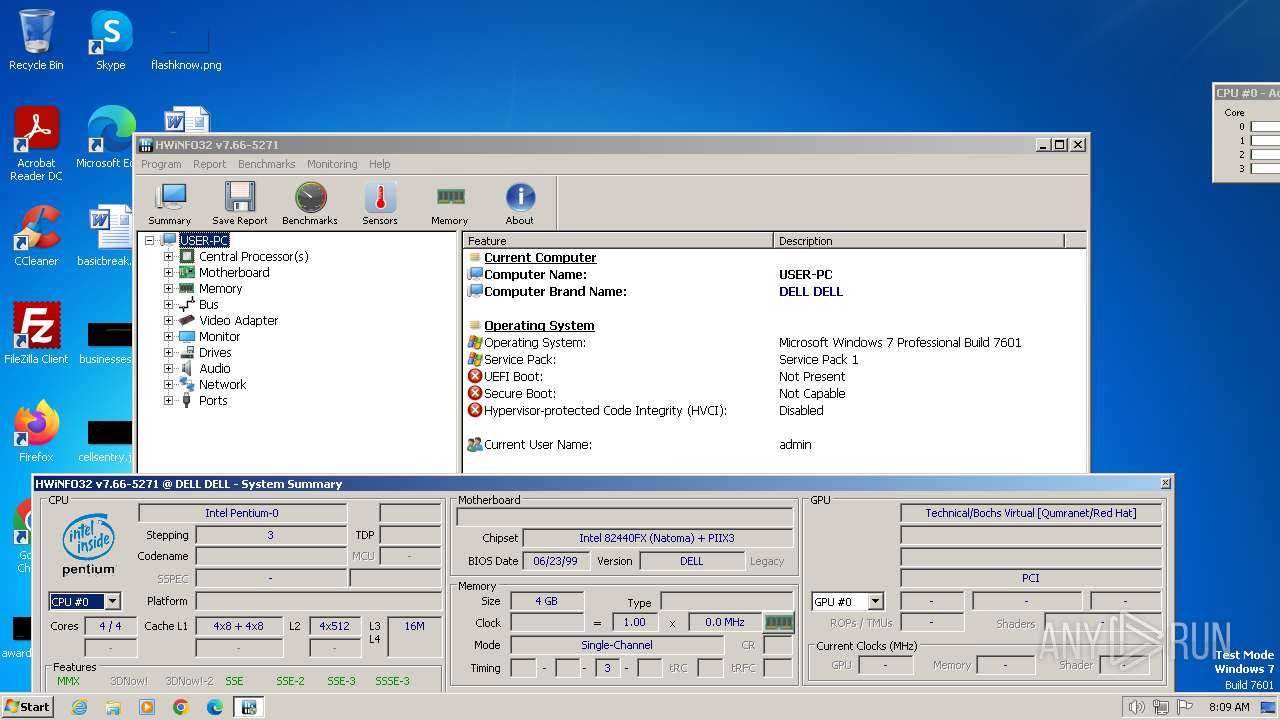Open the Firefox desktop shortcut
The width and height of the screenshot is (1280, 720).
(x=36, y=432)
